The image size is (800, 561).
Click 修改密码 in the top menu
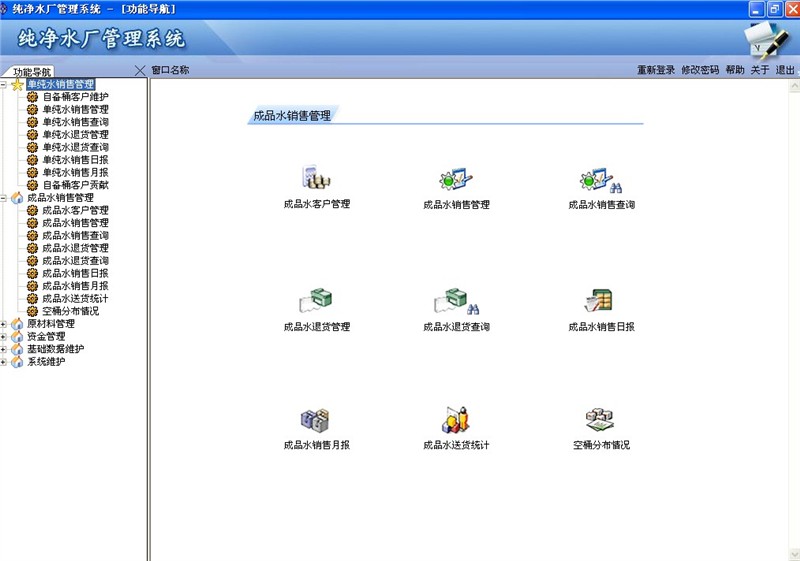click(x=700, y=70)
